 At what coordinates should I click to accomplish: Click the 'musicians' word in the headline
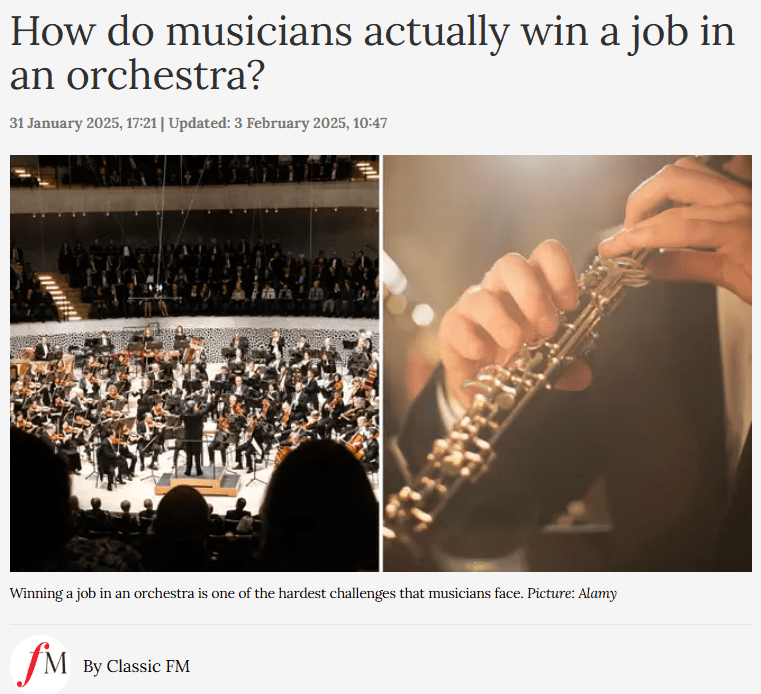point(259,32)
